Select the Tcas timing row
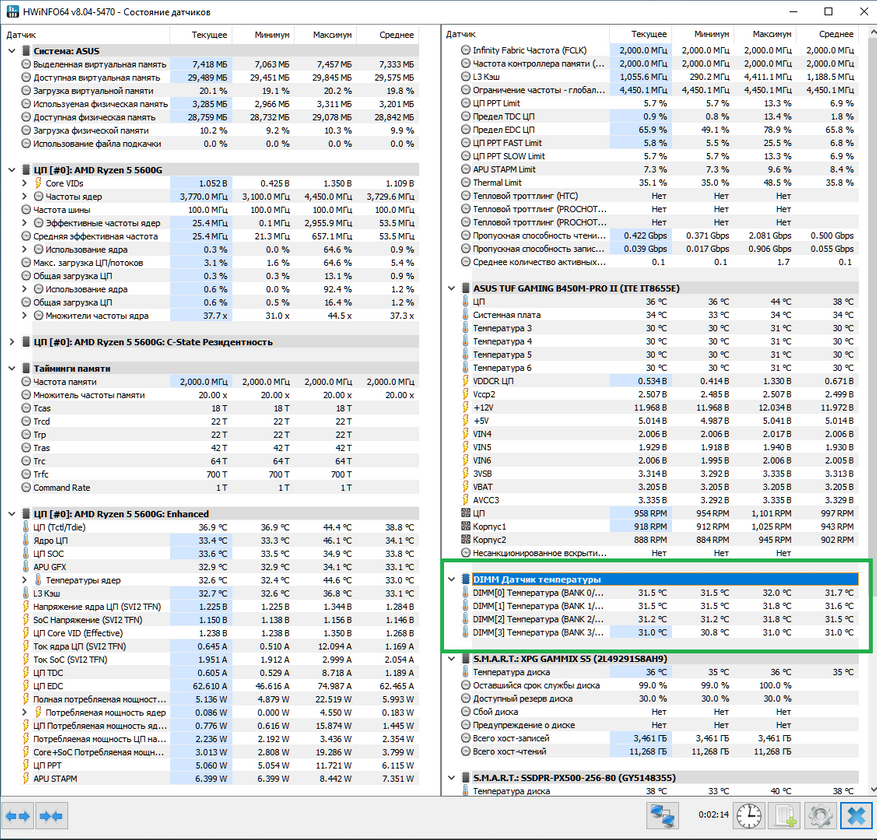Image resolution: width=877 pixels, height=840 pixels. click(x=220, y=408)
